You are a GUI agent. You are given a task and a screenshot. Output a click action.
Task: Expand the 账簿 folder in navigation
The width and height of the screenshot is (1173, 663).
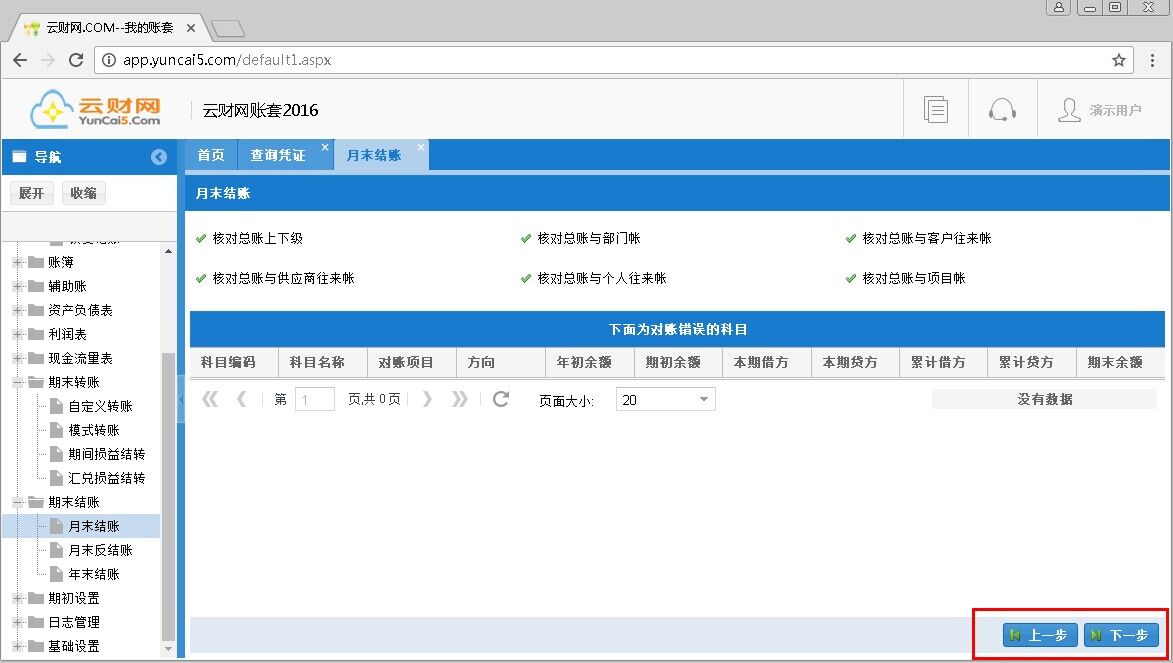pos(18,262)
